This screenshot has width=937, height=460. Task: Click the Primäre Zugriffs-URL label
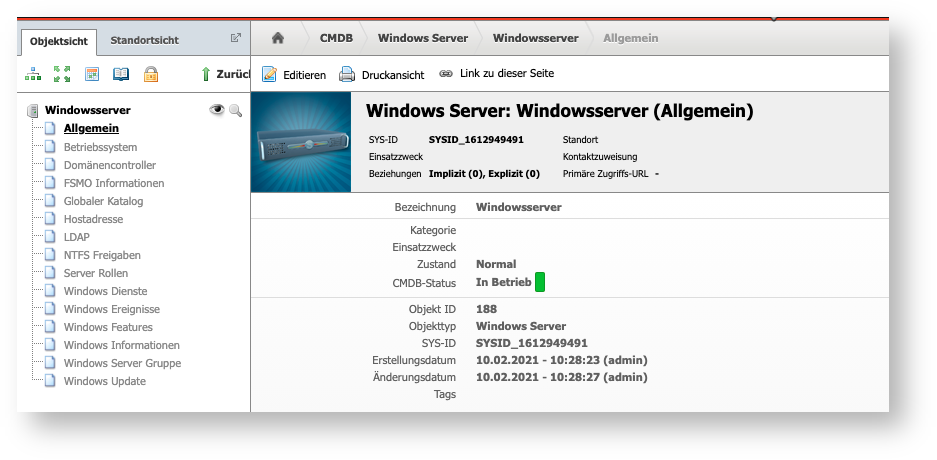coord(606,174)
